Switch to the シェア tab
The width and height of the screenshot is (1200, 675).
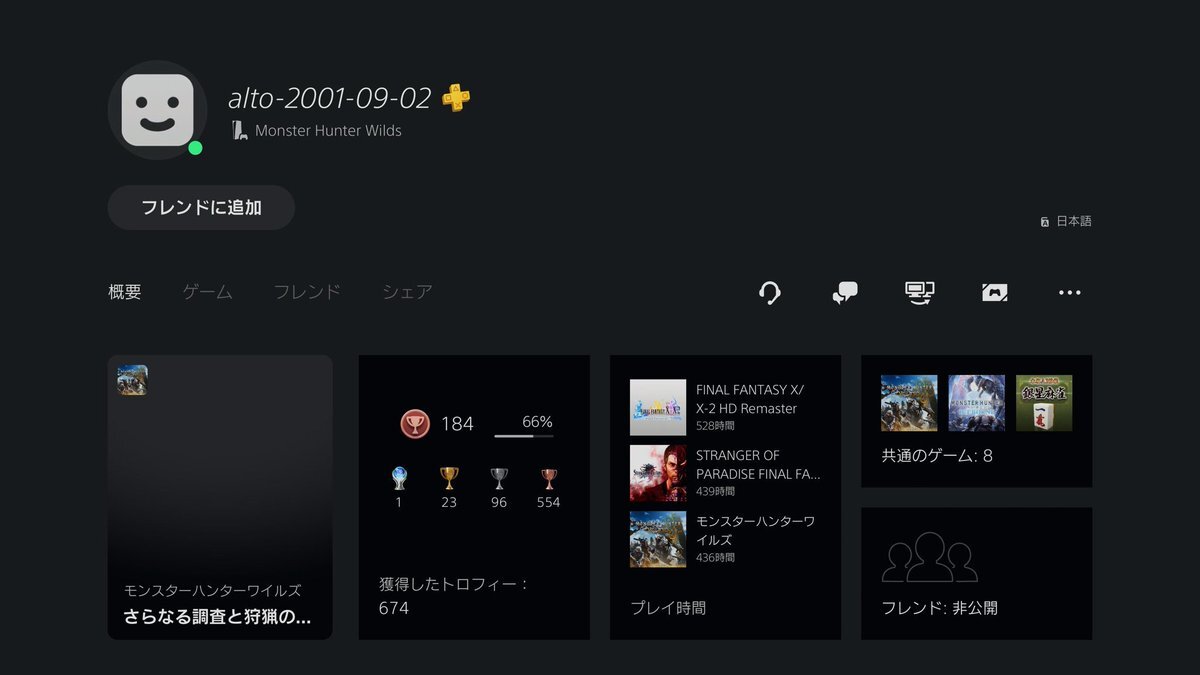click(407, 292)
